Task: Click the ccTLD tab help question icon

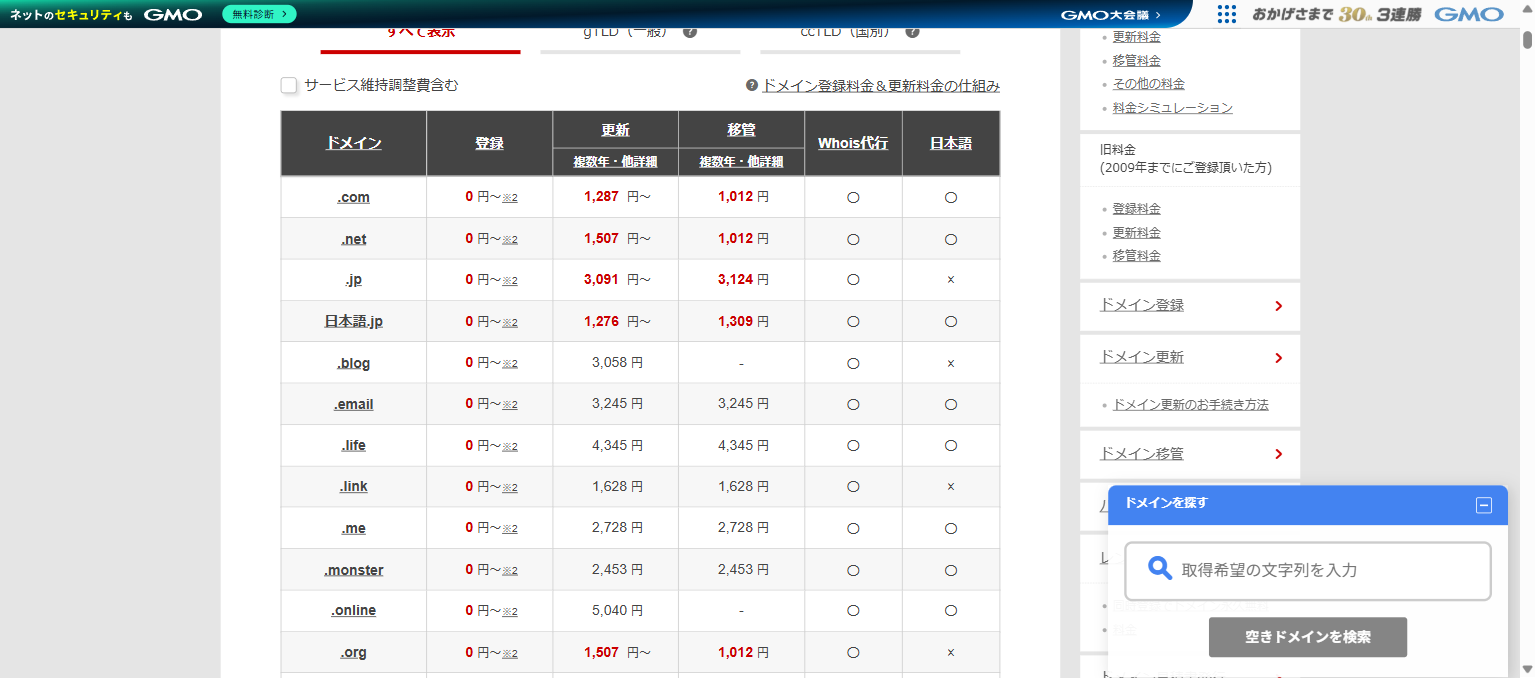Action: click(912, 32)
